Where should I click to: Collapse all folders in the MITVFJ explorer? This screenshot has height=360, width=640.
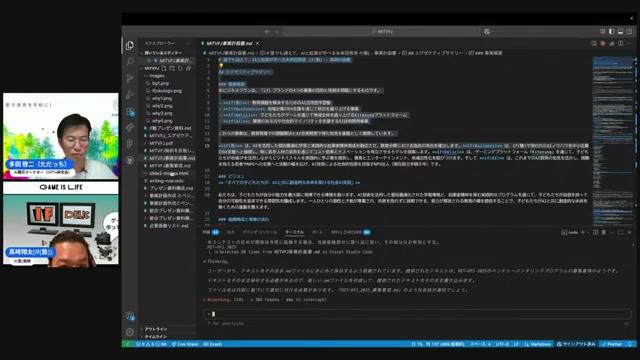[188, 68]
